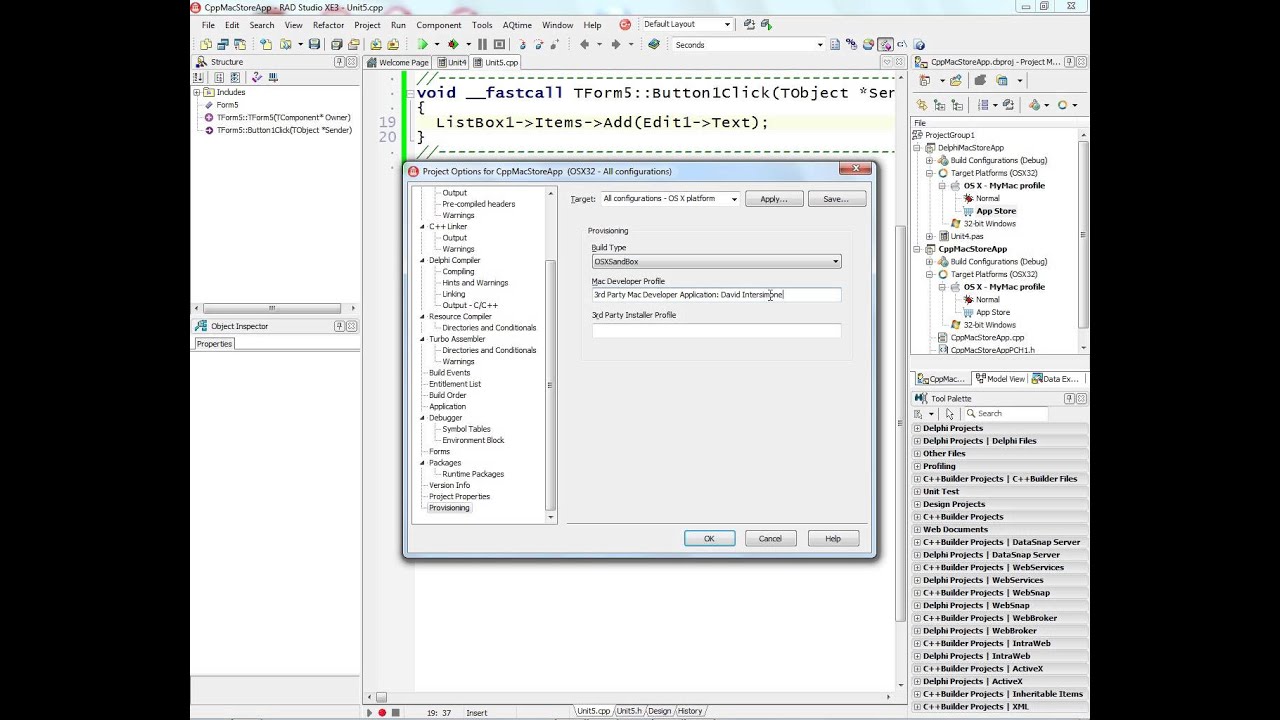Switch to the Unit4 editor tab
The height and width of the screenshot is (720, 1280).
(452, 62)
